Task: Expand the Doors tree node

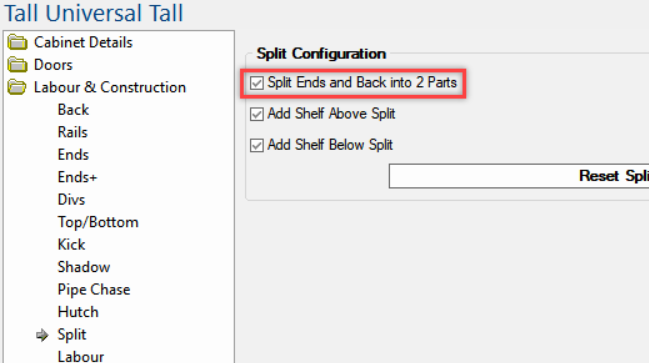Action: pos(53,65)
